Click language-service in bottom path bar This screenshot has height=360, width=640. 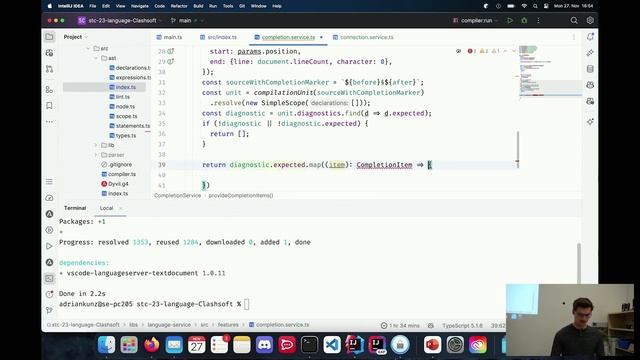pos(169,325)
